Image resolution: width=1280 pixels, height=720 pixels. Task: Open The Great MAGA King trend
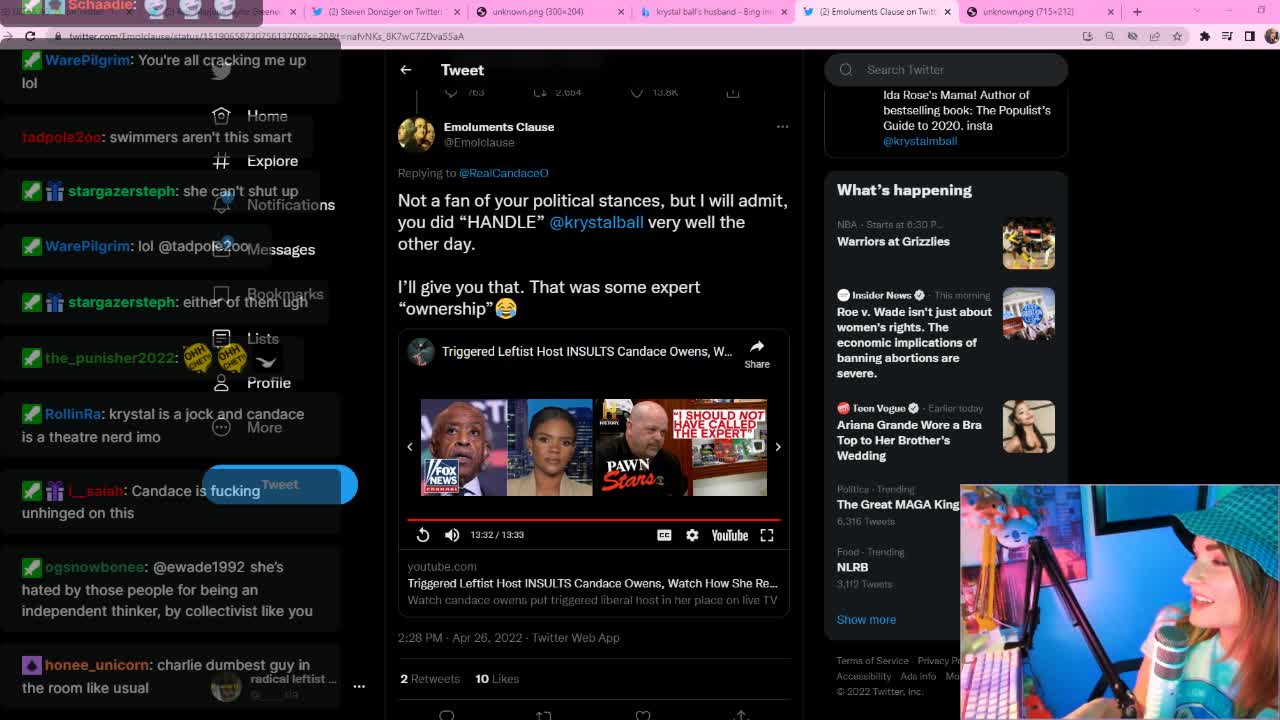pos(898,505)
